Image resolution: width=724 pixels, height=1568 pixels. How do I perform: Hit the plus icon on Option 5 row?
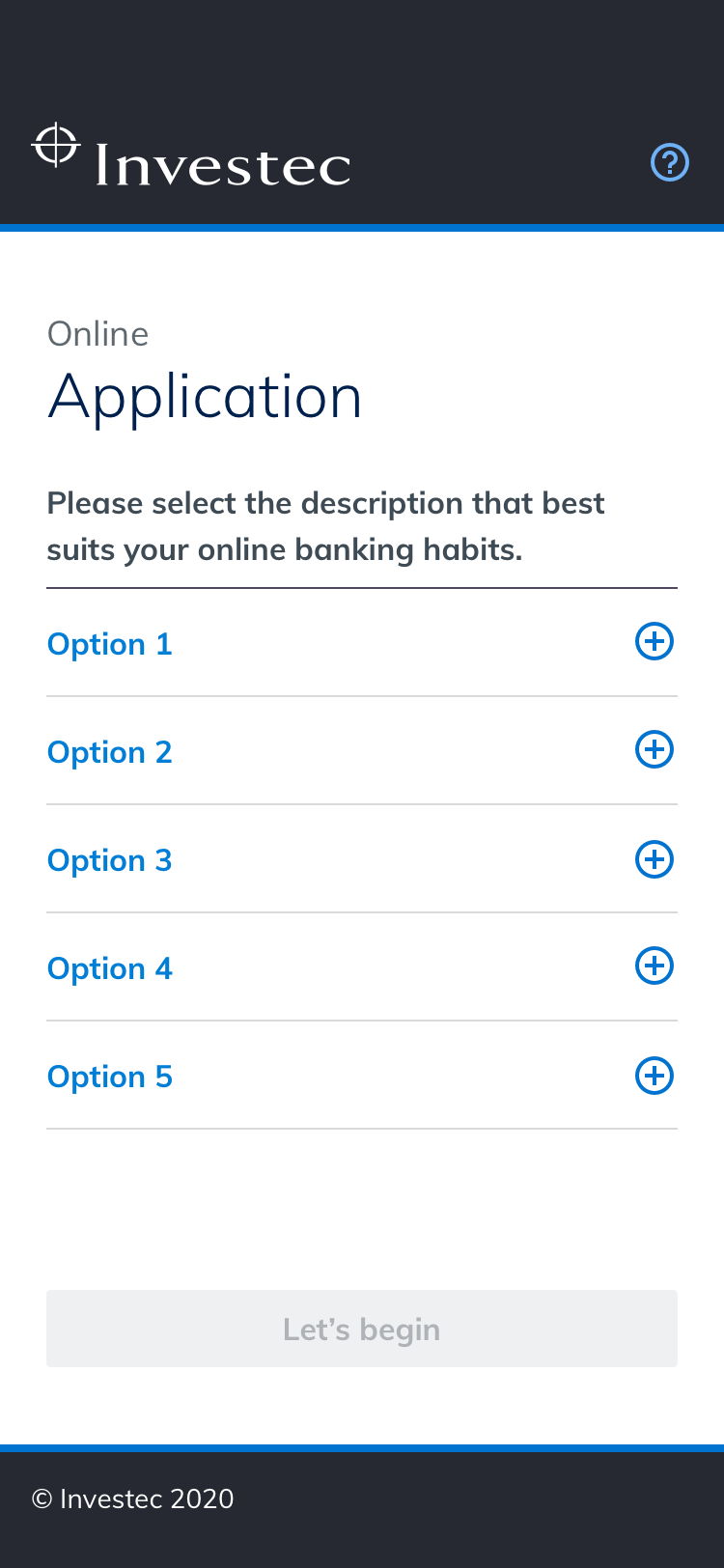tap(654, 1076)
